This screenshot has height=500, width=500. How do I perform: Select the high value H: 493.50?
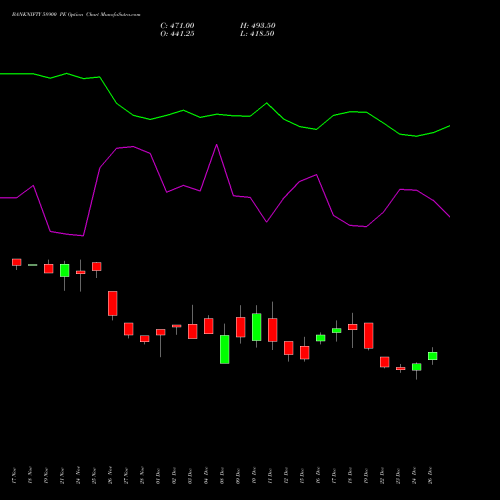coord(258,26)
